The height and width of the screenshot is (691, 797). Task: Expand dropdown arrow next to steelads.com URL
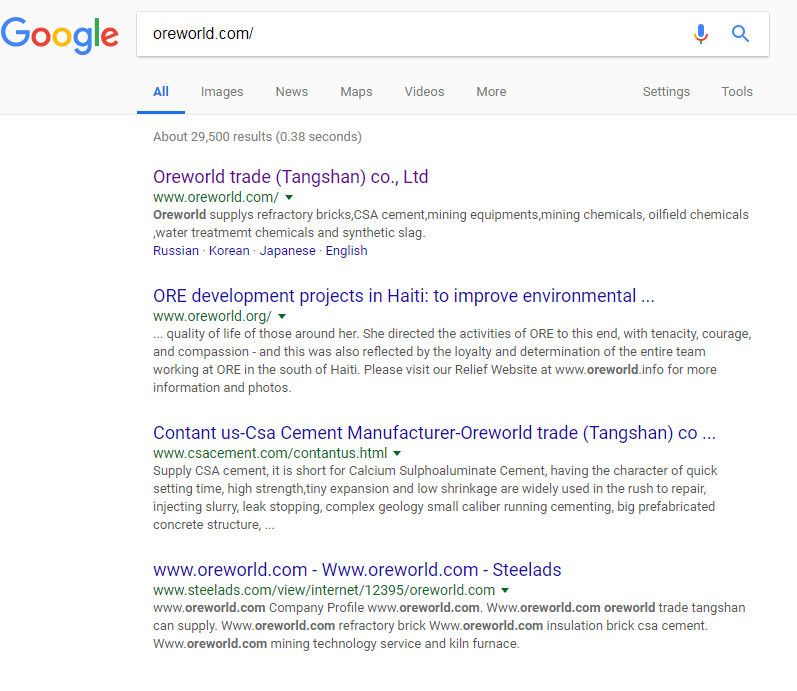pyautogui.click(x=505, y=590)
